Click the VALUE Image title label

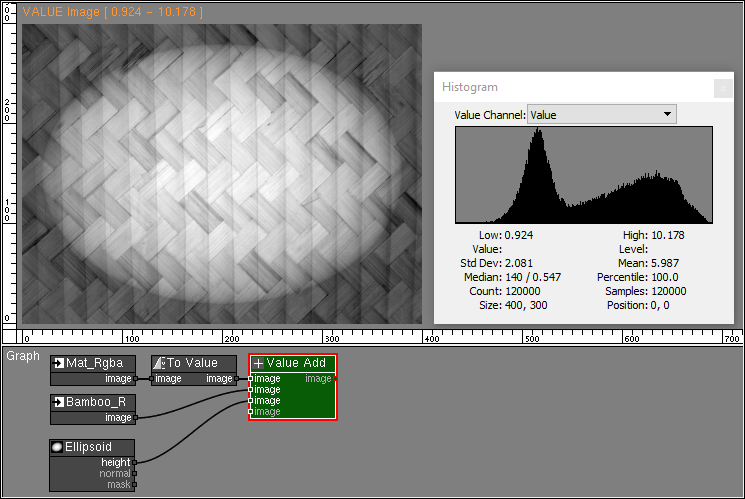112,12
